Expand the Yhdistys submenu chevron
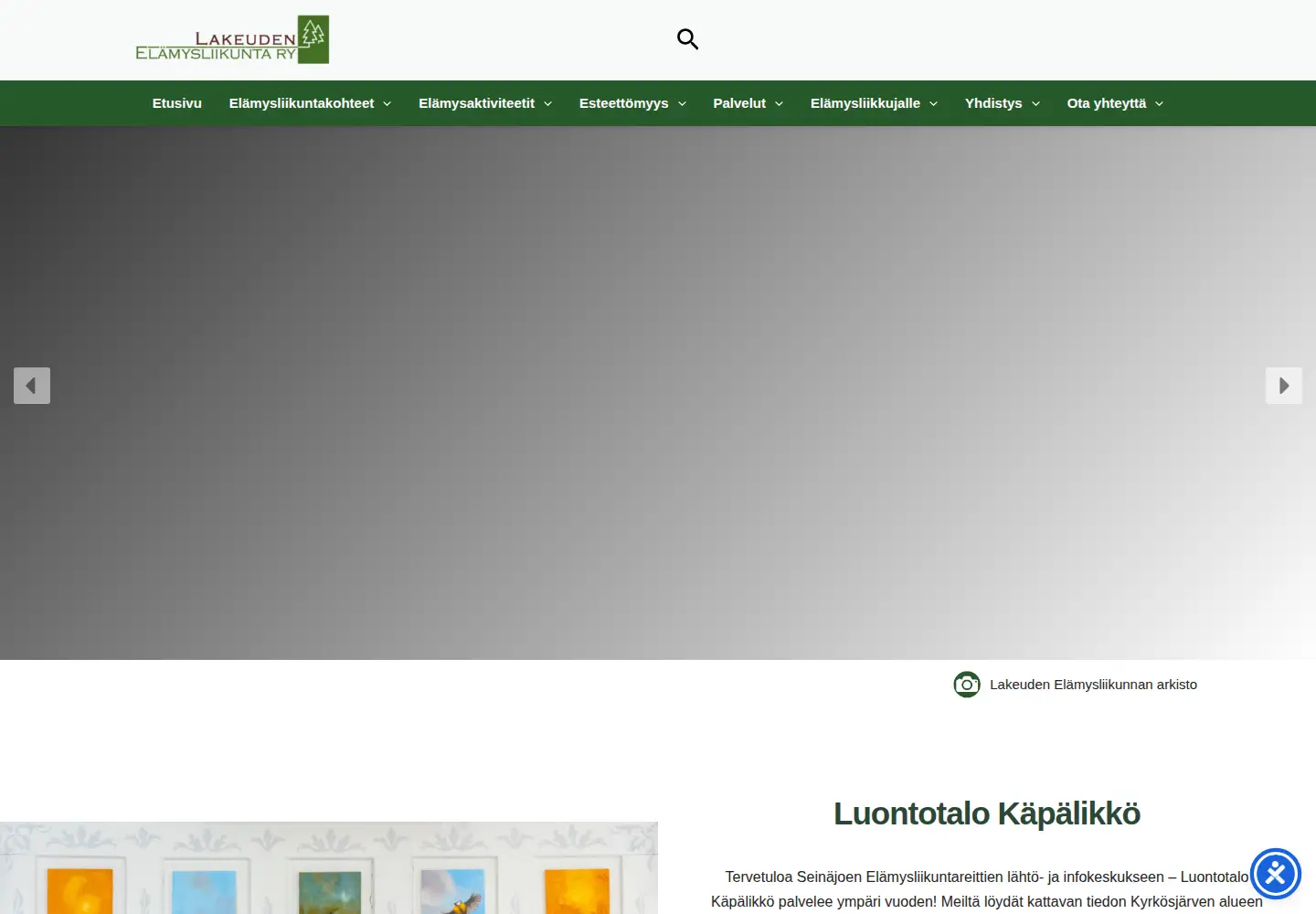 tap(1035, 104)
